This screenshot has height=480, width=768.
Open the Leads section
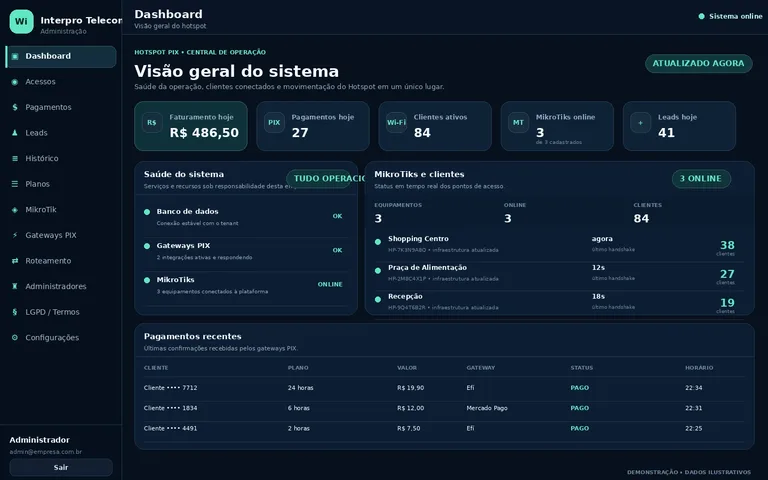pos(61,133)
